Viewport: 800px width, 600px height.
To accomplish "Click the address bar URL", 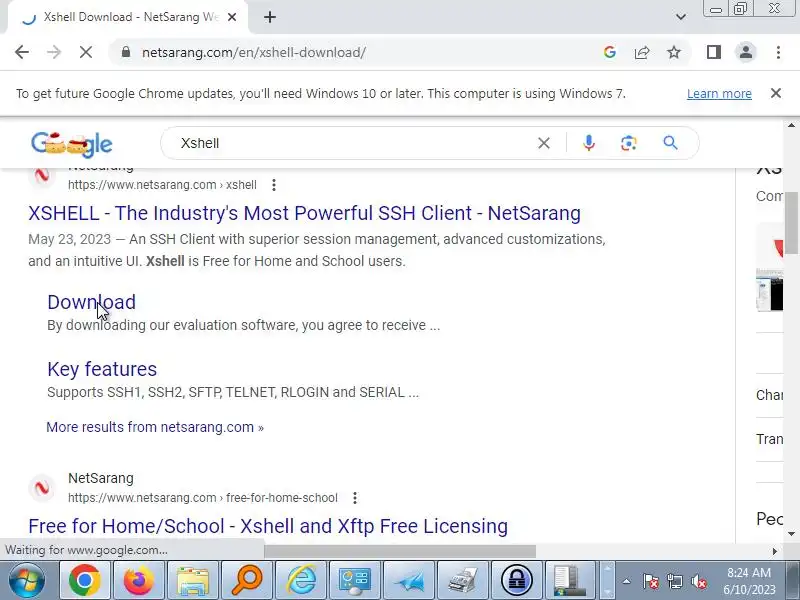I will pyautogui.click(x=254, y=53).
